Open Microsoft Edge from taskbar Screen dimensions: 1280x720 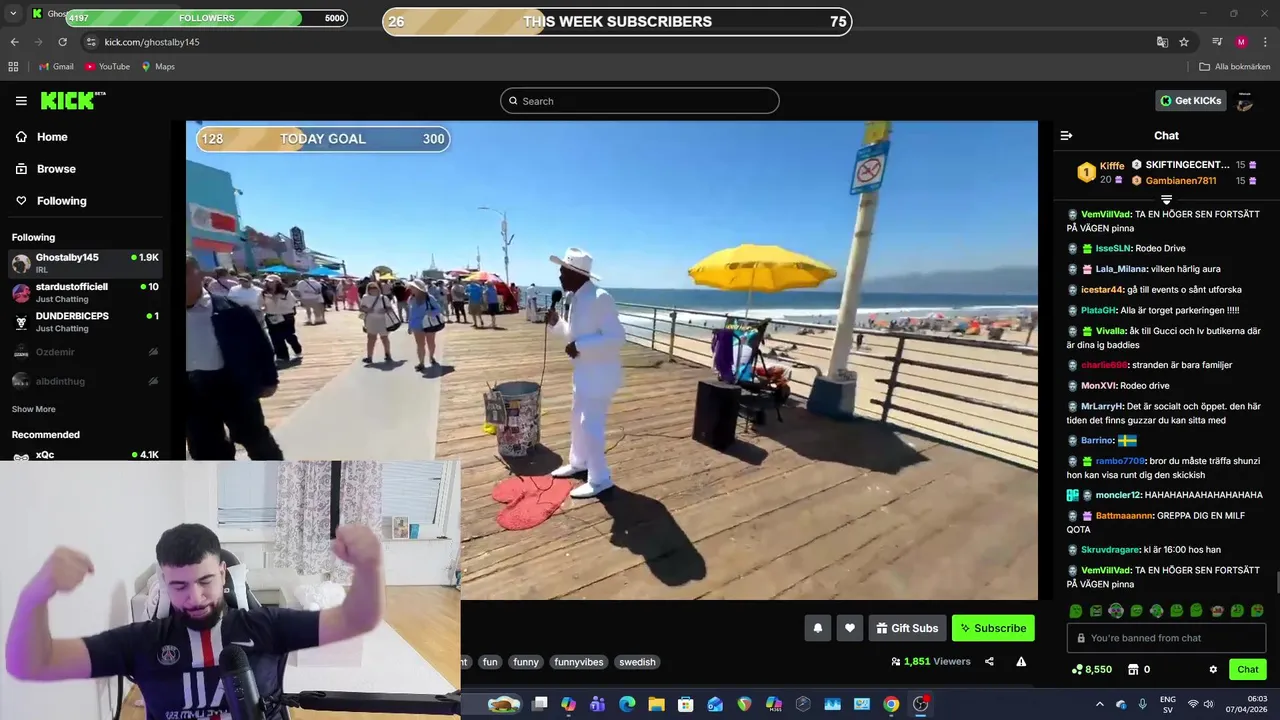(x=627, y=704)
